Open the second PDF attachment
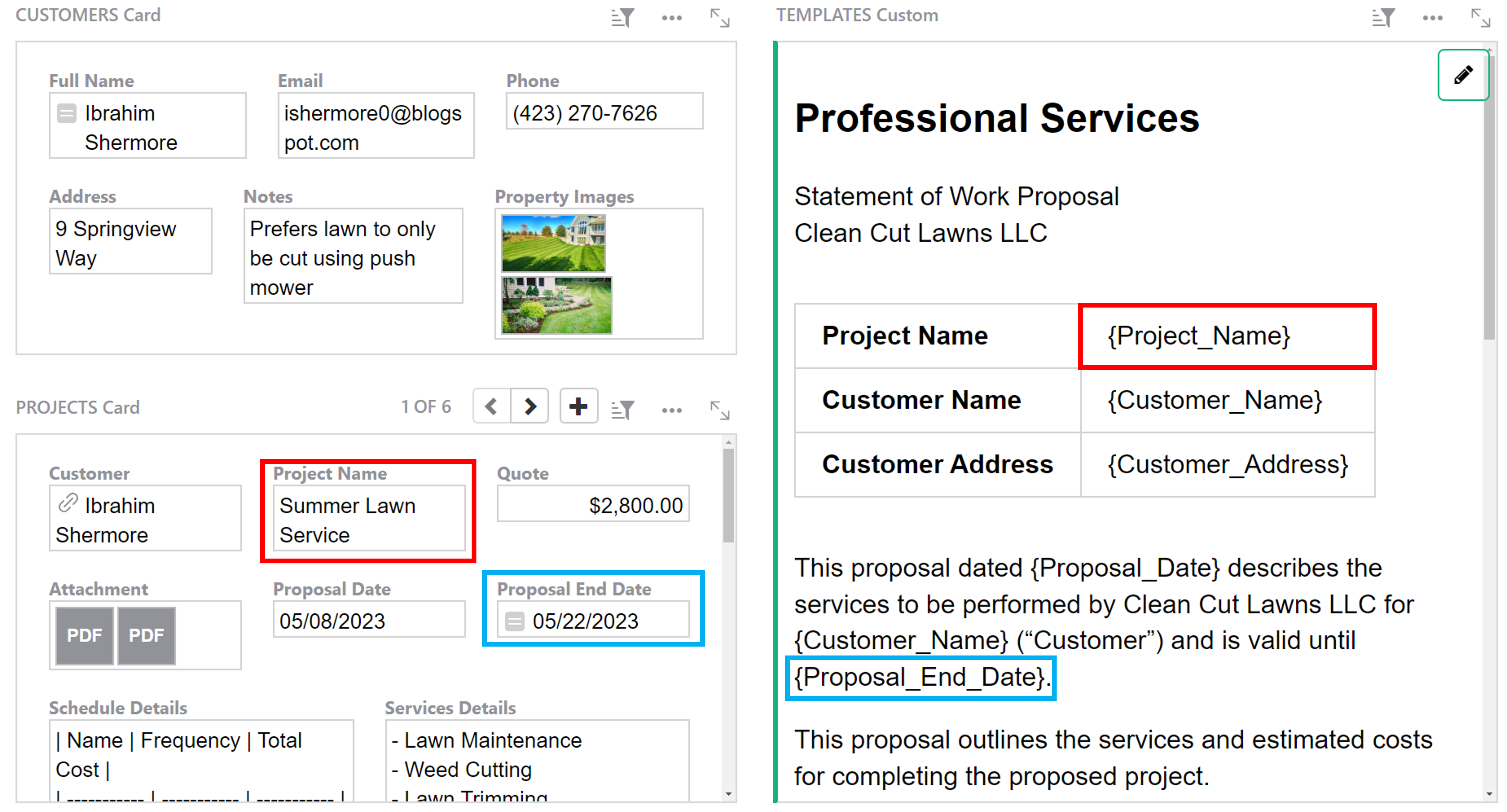1507x812 pixels. coord(146,635)
